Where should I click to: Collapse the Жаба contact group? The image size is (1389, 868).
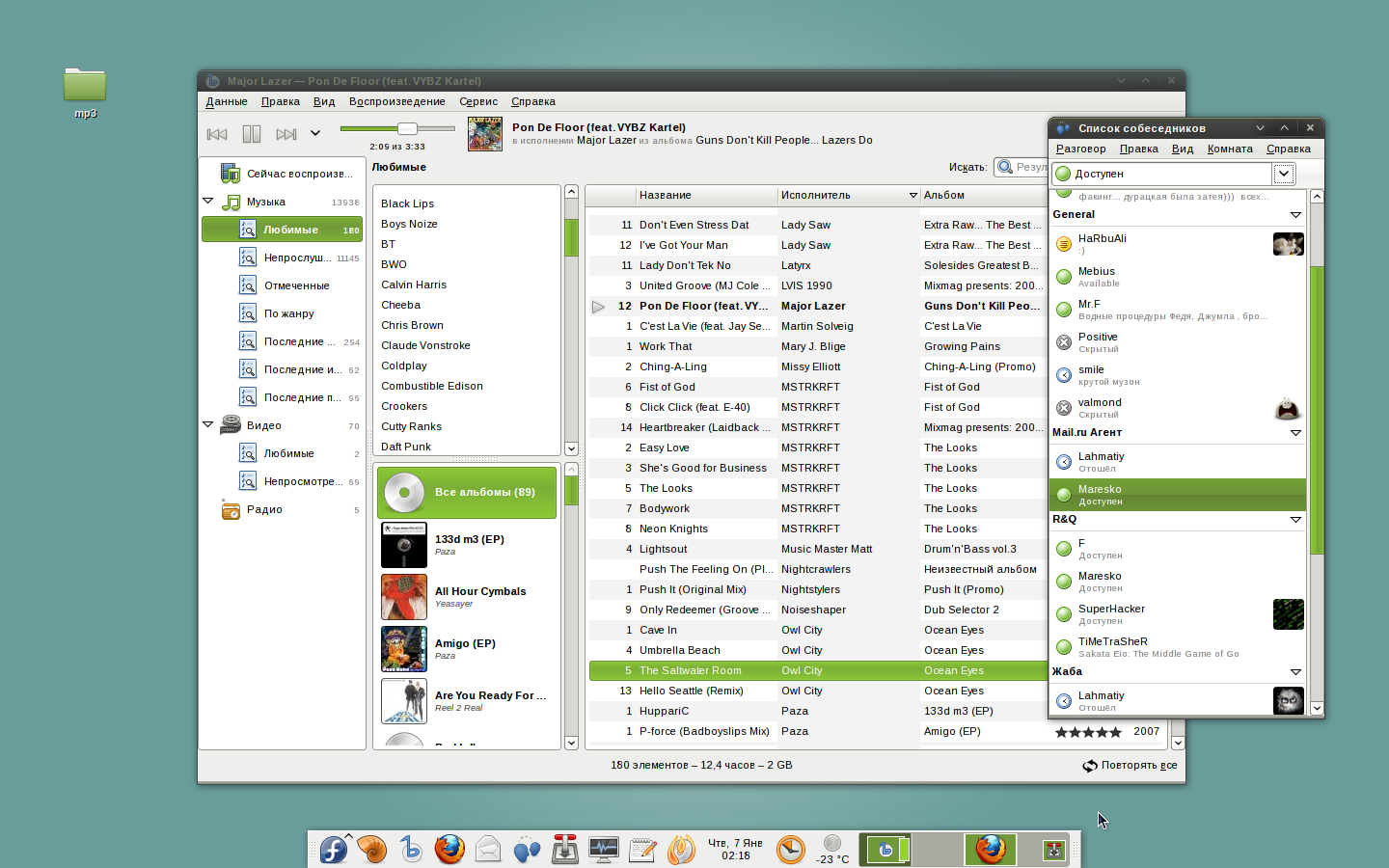(x=1295, y=671)
